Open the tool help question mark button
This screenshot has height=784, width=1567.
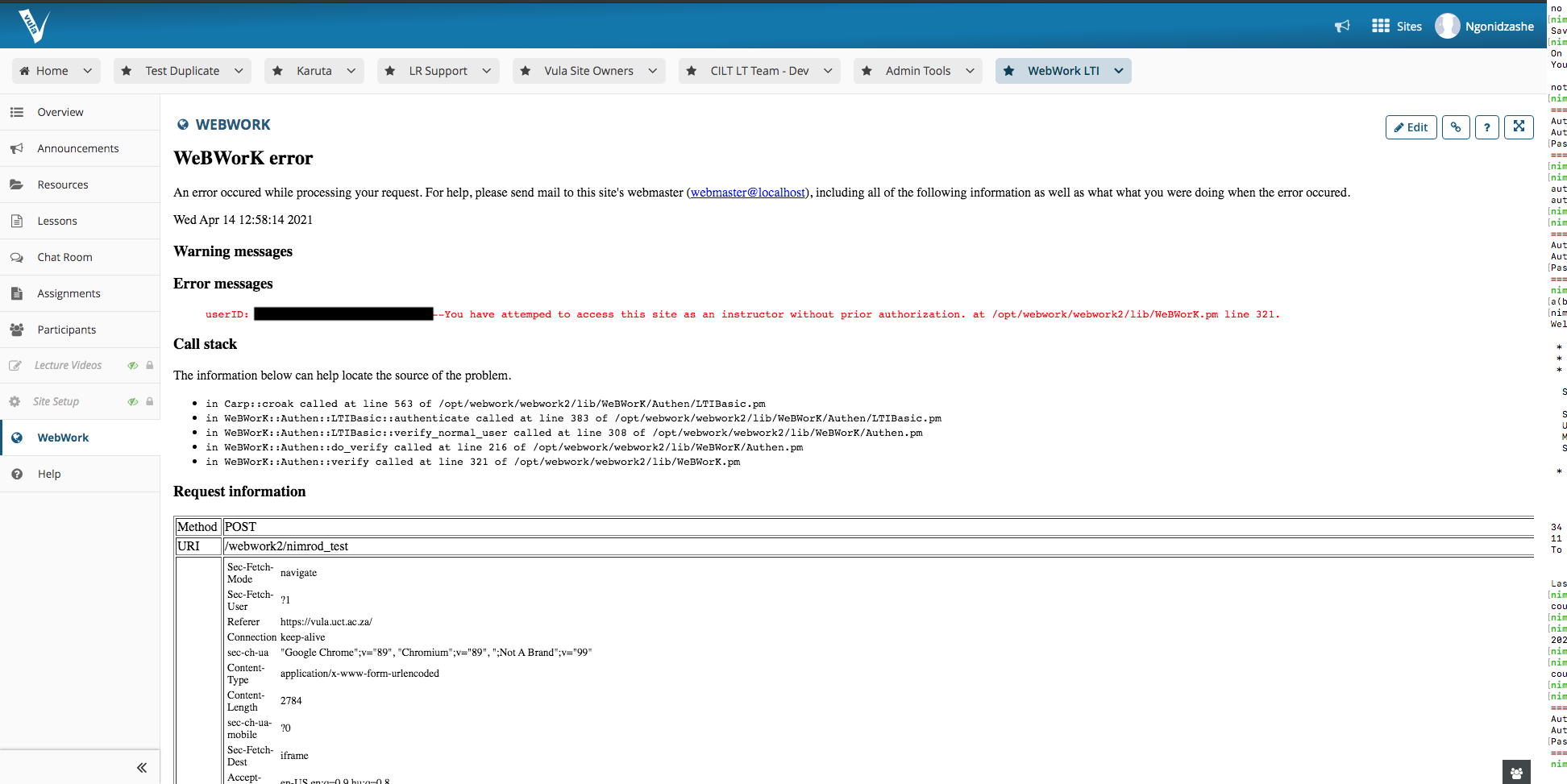coord(1487,127)
